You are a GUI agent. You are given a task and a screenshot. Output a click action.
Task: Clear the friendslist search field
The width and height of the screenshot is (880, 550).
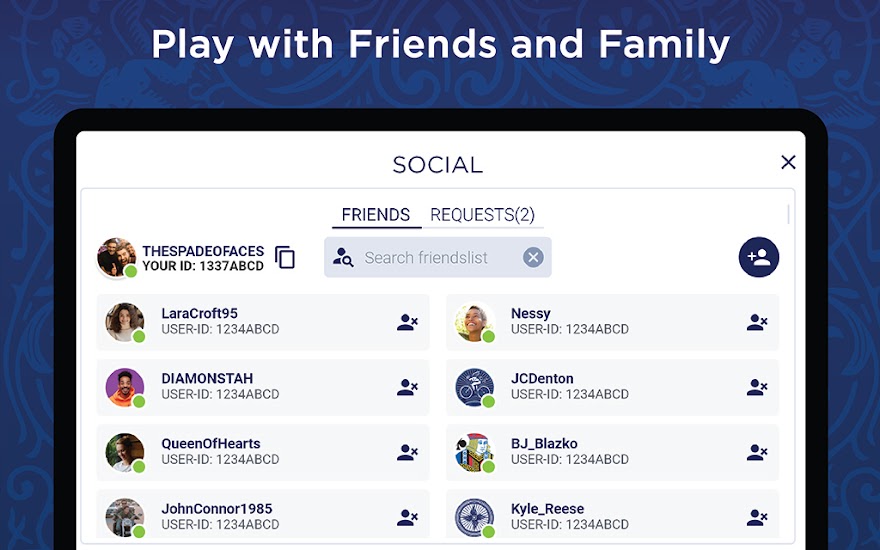point(533,258)
